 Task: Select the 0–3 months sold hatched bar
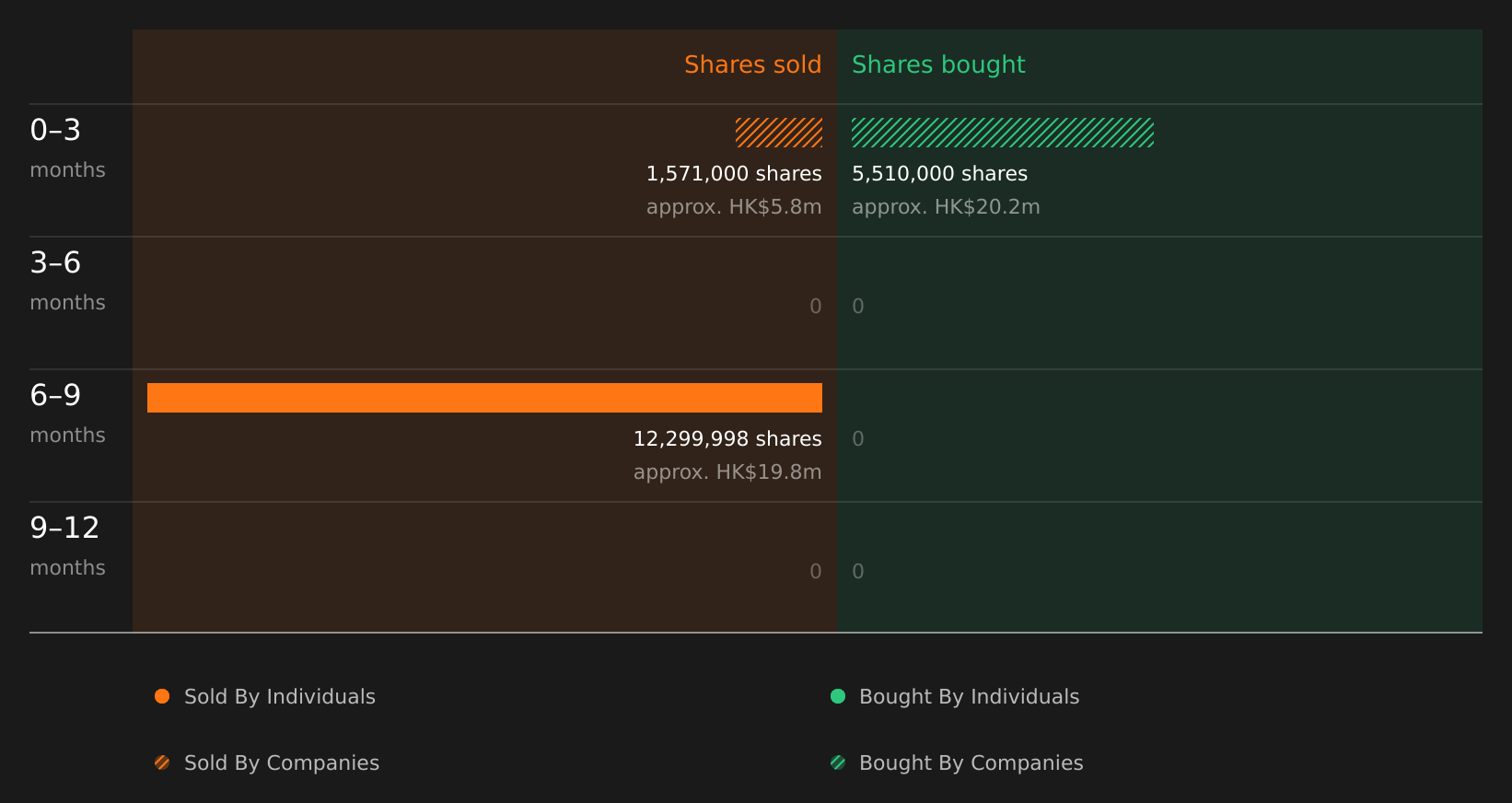coord(779,133)
